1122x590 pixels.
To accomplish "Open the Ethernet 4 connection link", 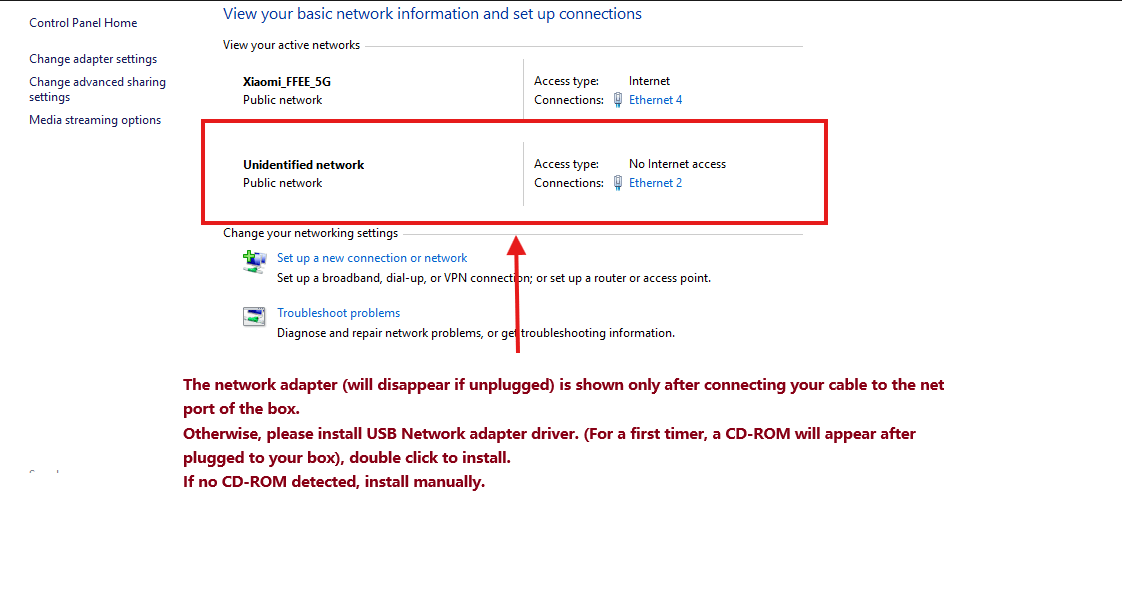I will [x=655, y=100].
